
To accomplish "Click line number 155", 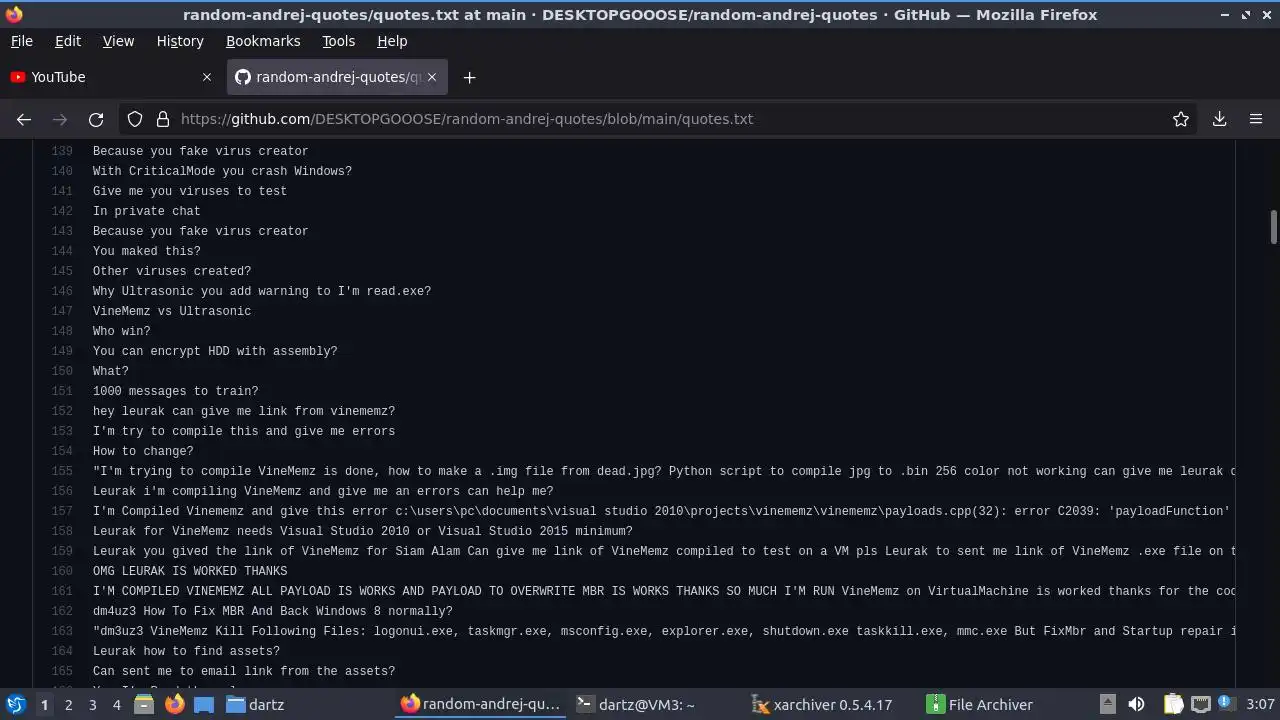I will point(62,471).
